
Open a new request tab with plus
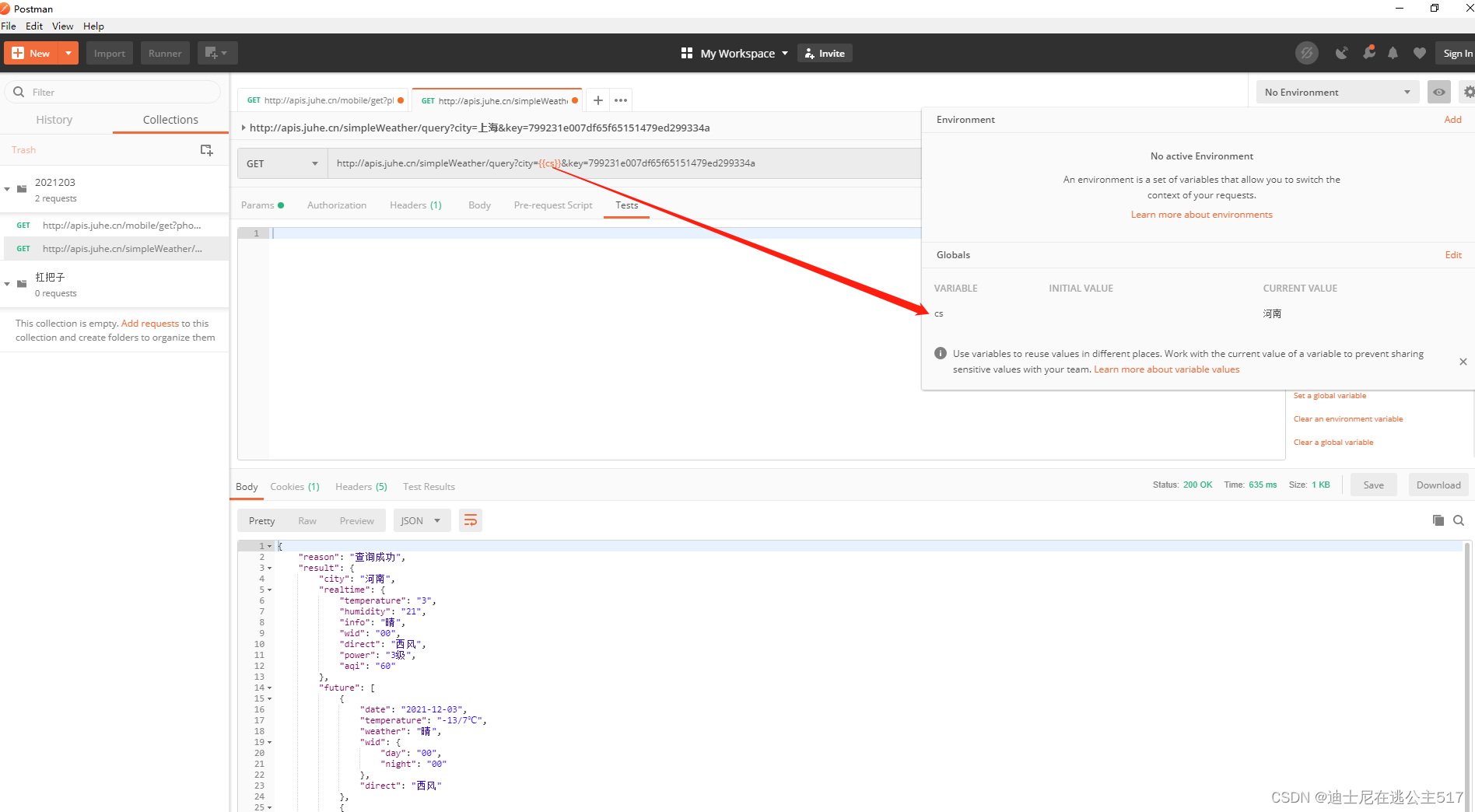pos(597,100)
